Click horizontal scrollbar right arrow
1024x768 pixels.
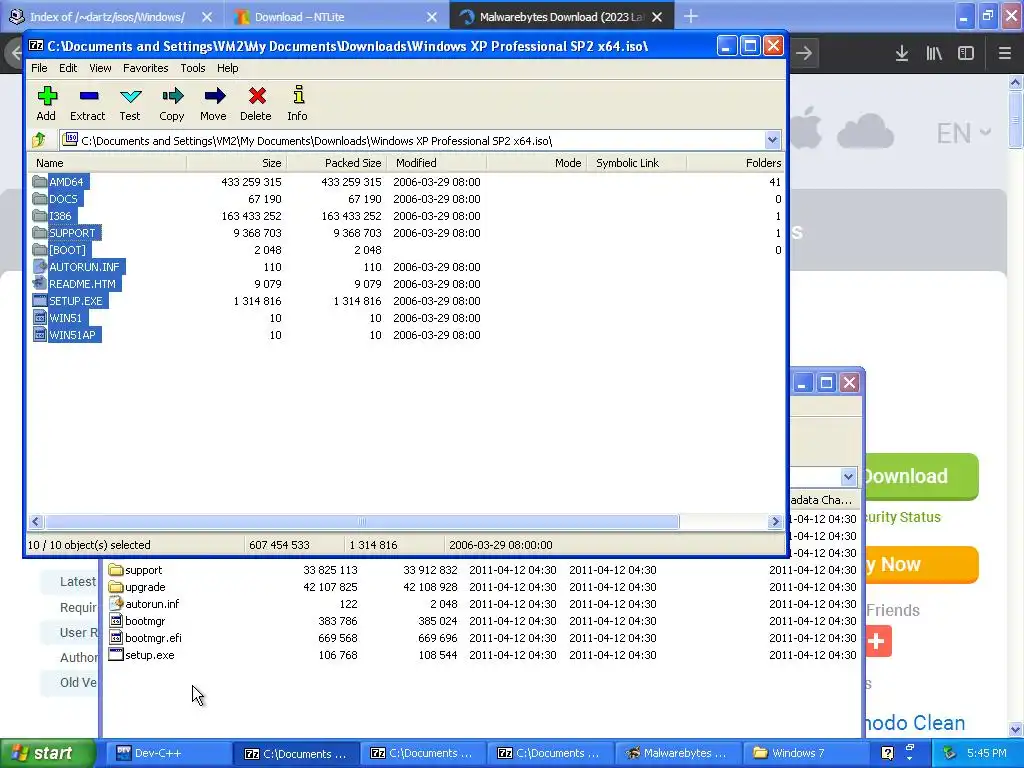pos(775,521)
